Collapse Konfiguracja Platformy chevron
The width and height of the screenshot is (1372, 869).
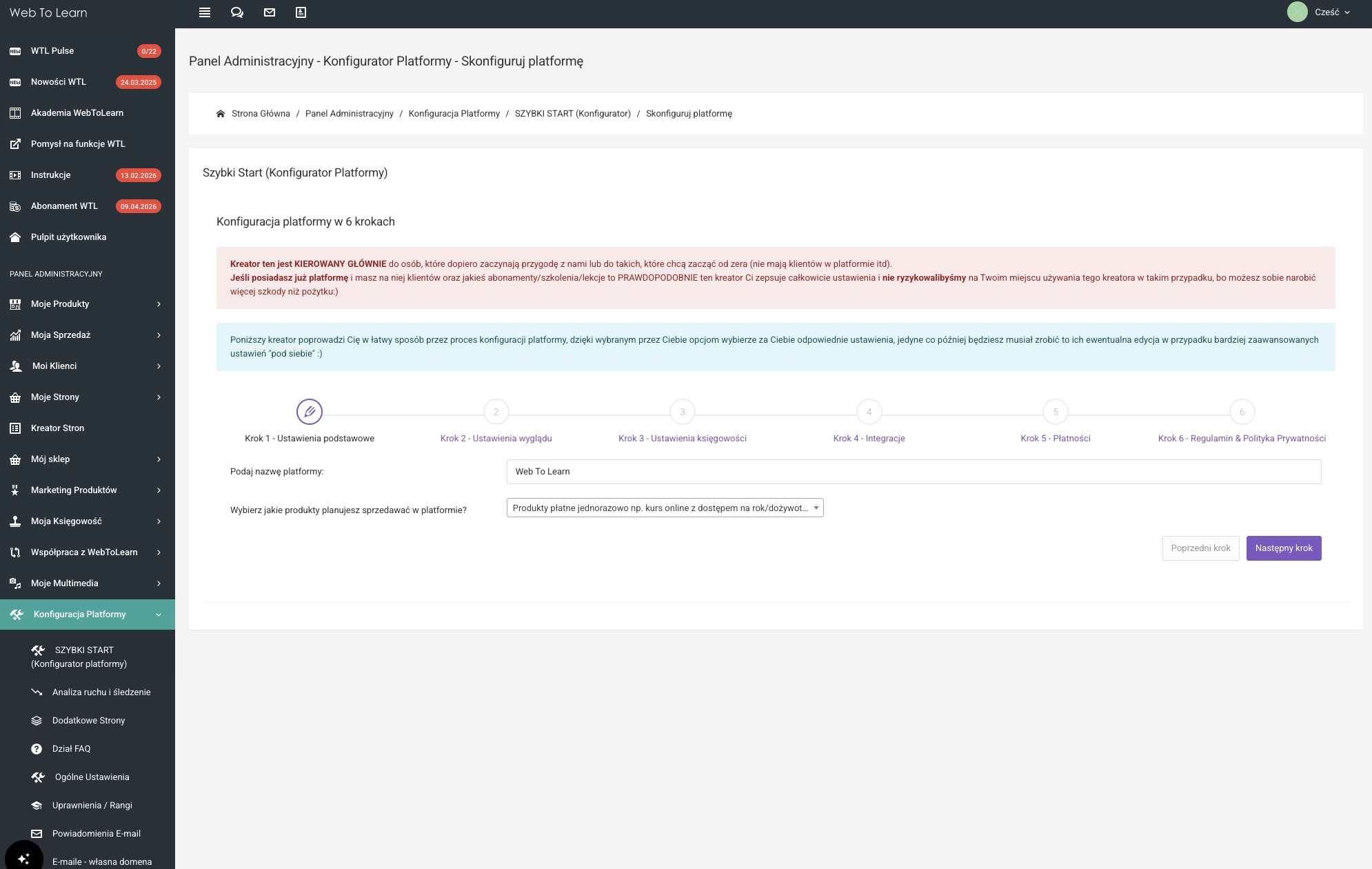pos(159,615)
